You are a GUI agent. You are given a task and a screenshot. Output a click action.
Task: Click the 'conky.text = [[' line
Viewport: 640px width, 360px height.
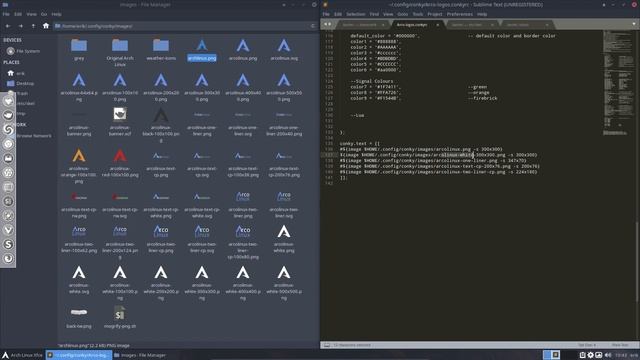coord(360,144)
